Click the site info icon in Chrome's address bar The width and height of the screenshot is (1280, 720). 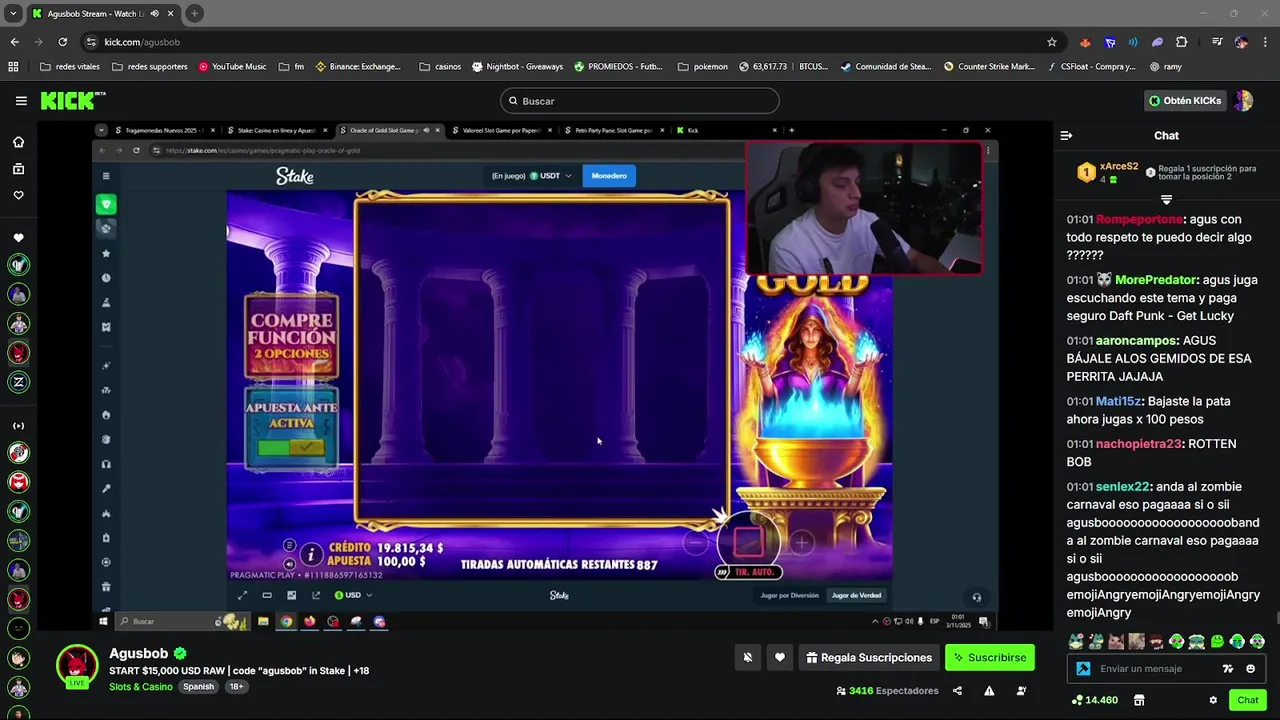click(x=91, y=42)
